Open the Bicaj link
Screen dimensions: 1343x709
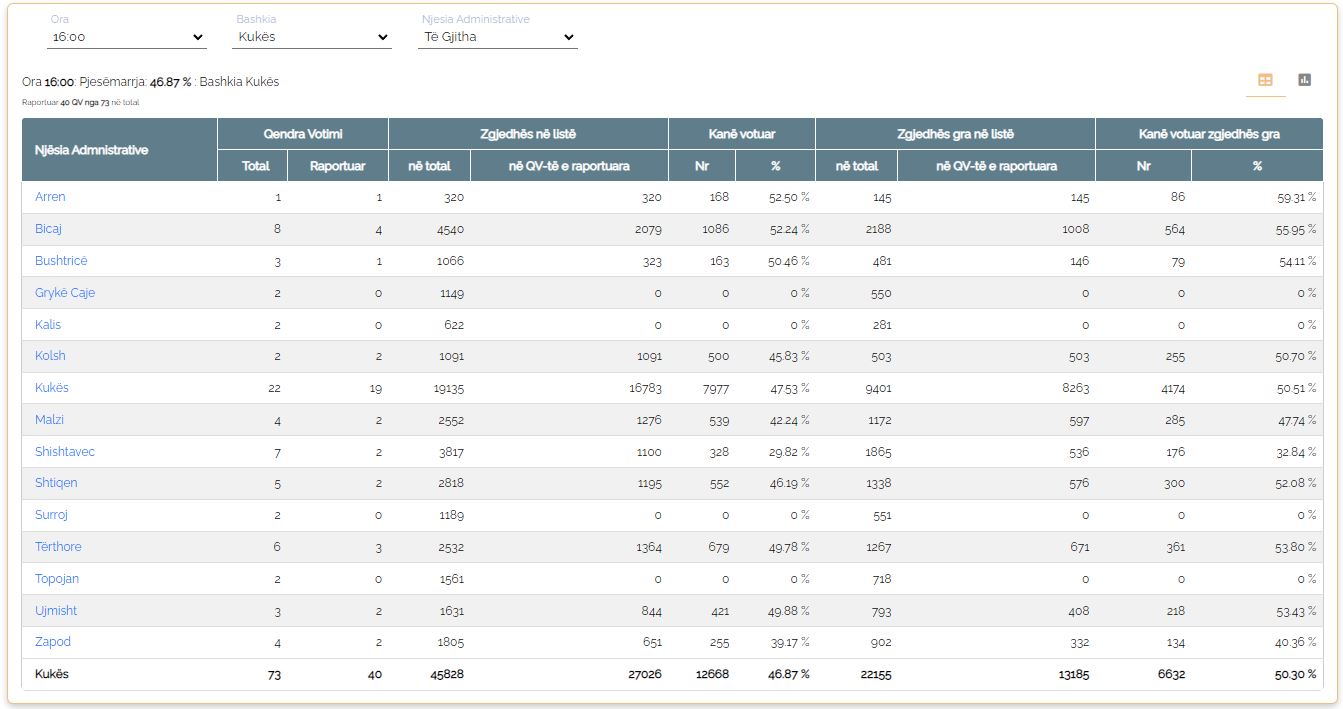coord(48,229)
